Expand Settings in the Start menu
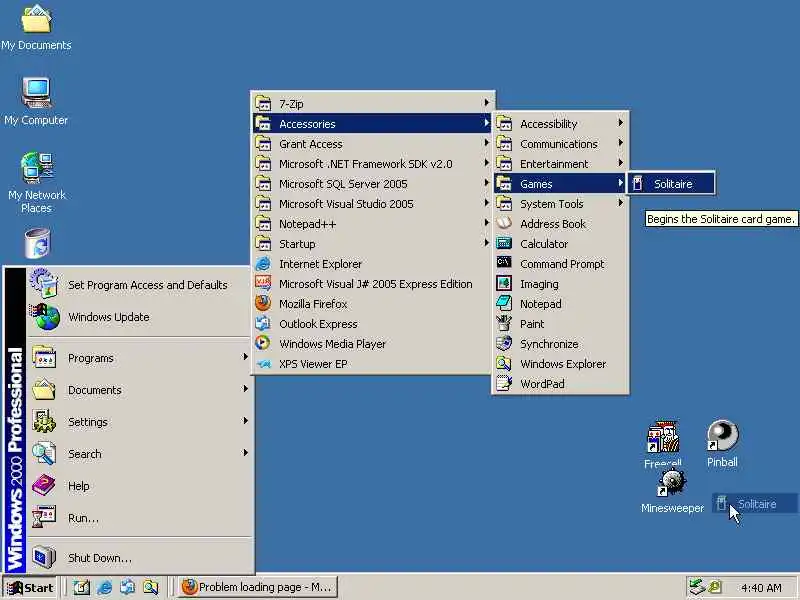Image resolution: width=800 pixels, height=600 pixels. tap(141, 422)
